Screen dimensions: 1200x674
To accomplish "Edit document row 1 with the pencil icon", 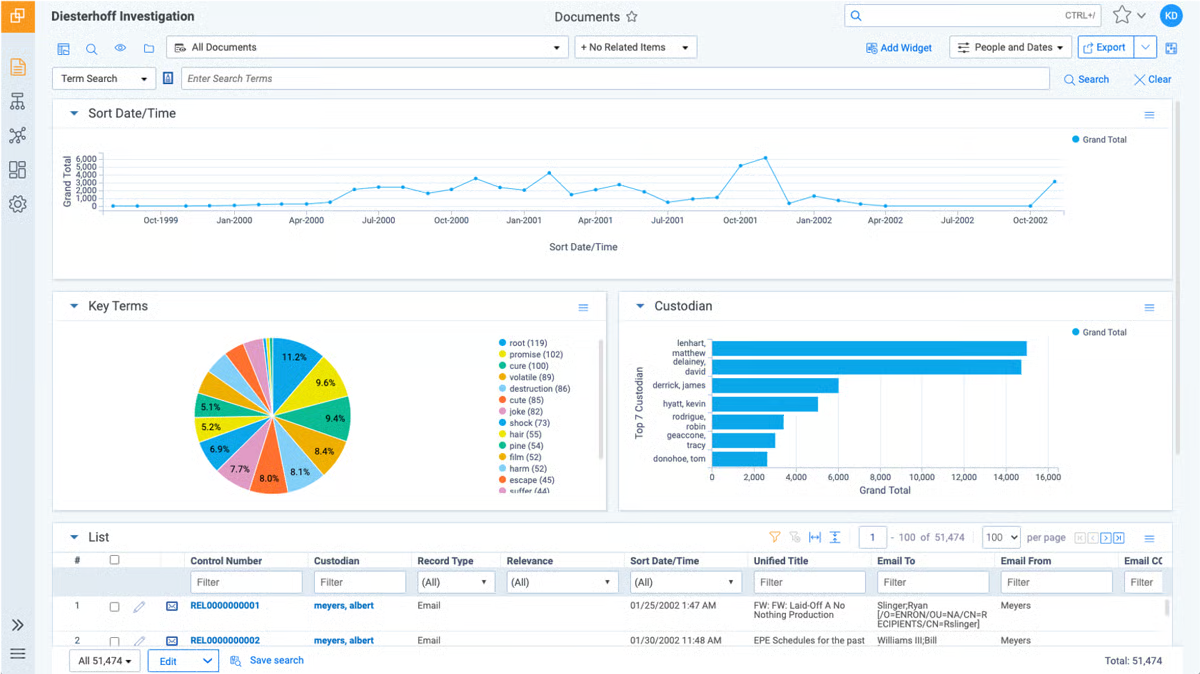I will pos(140,606).
